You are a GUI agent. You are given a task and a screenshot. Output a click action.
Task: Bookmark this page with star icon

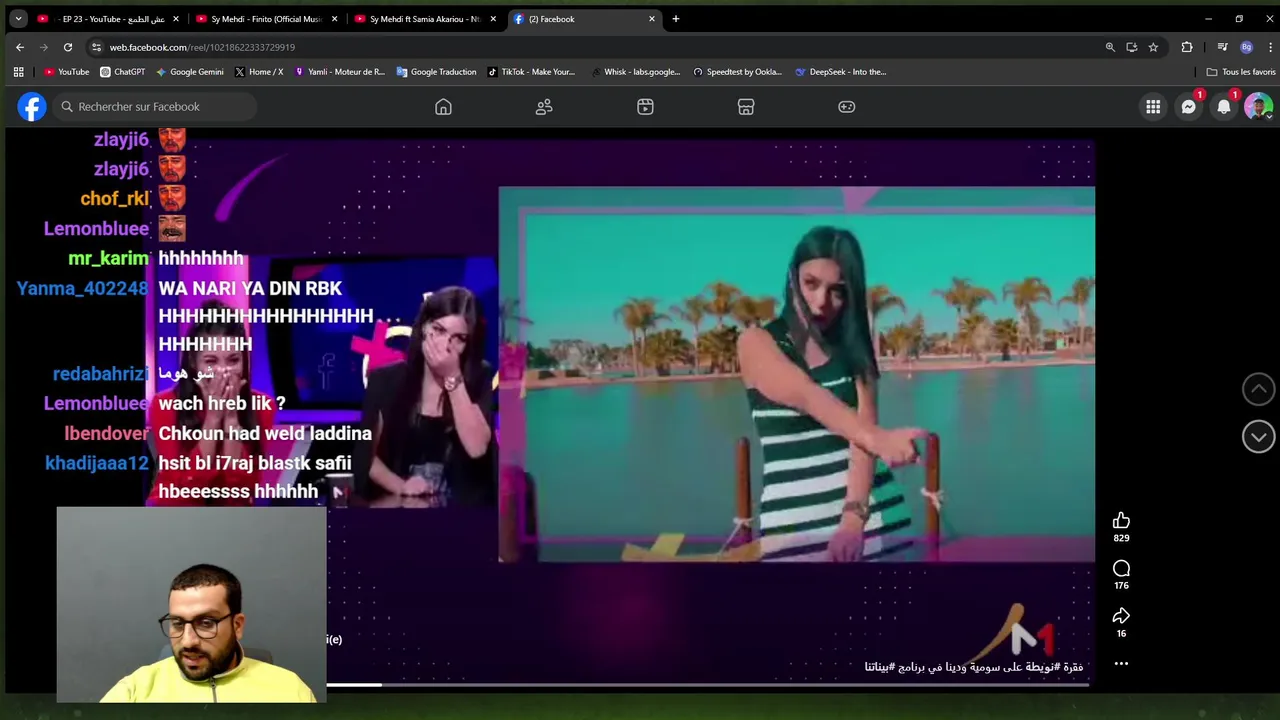click(1153, 47)
